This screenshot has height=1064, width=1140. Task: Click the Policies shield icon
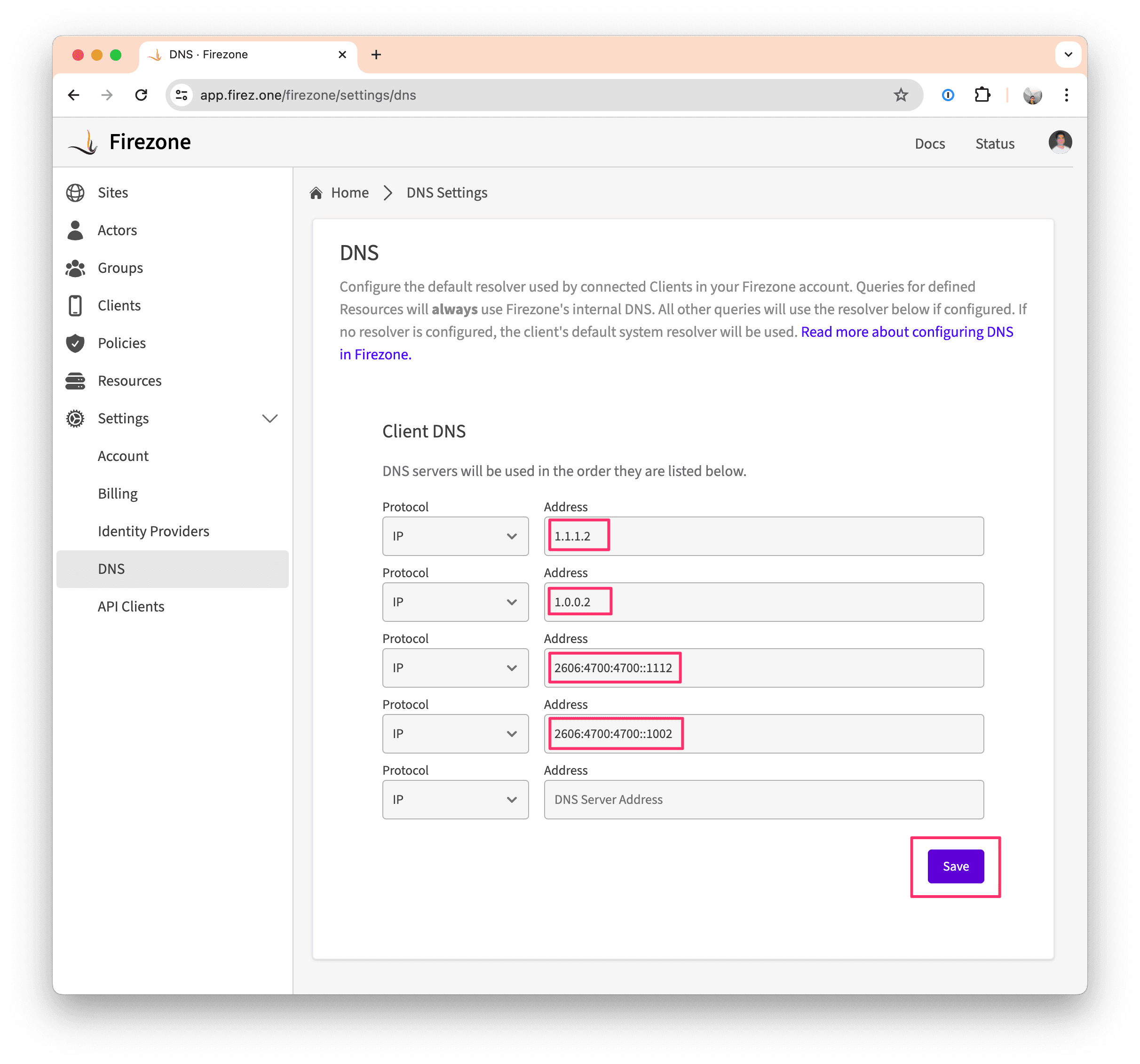click(x=75, y=343)
